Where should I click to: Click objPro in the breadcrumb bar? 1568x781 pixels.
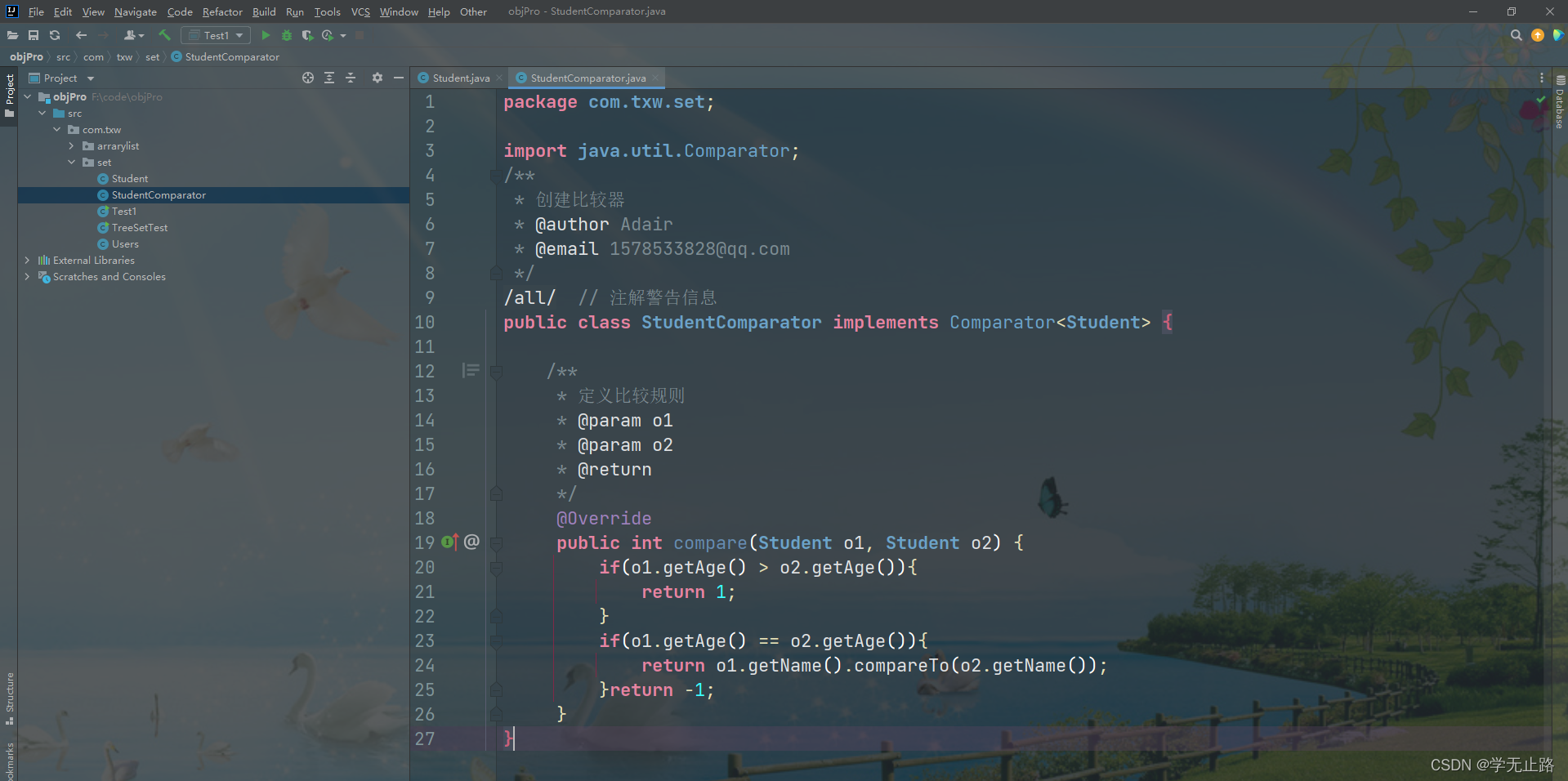click(x=26, y=56)
